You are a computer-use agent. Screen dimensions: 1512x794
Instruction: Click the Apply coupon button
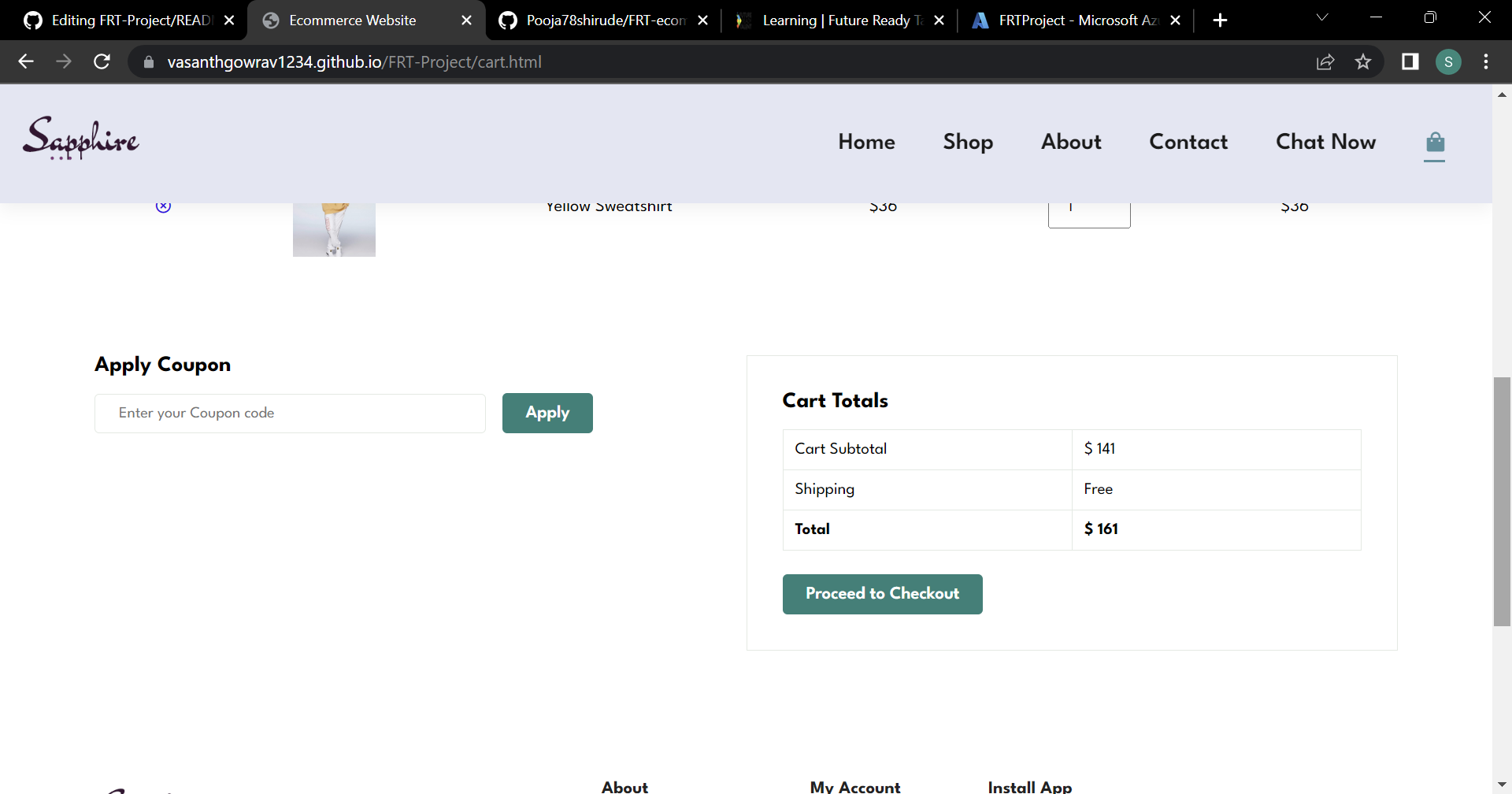(x=547, y=412)
